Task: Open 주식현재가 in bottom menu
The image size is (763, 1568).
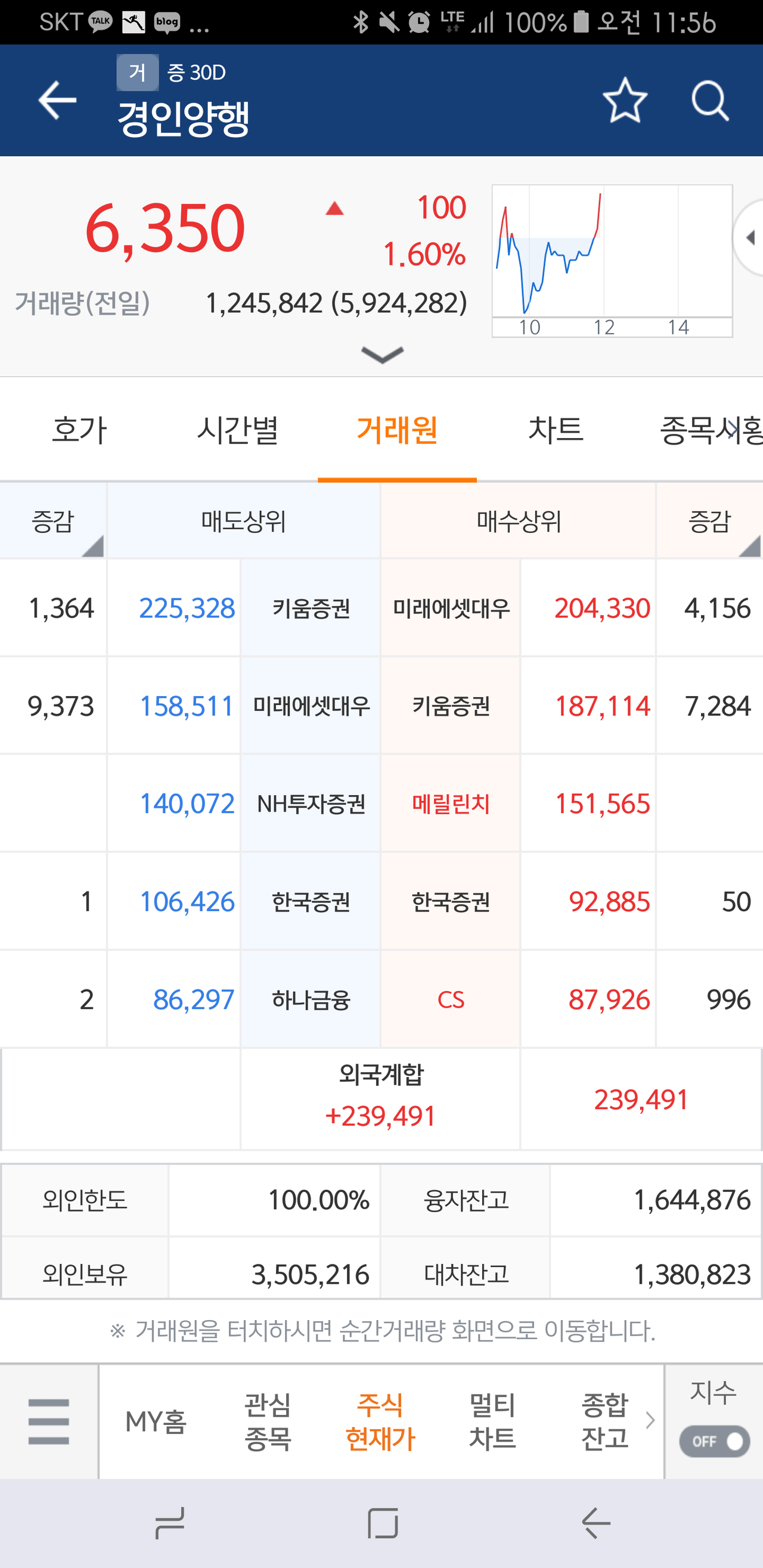Action: pos(380,1422)
